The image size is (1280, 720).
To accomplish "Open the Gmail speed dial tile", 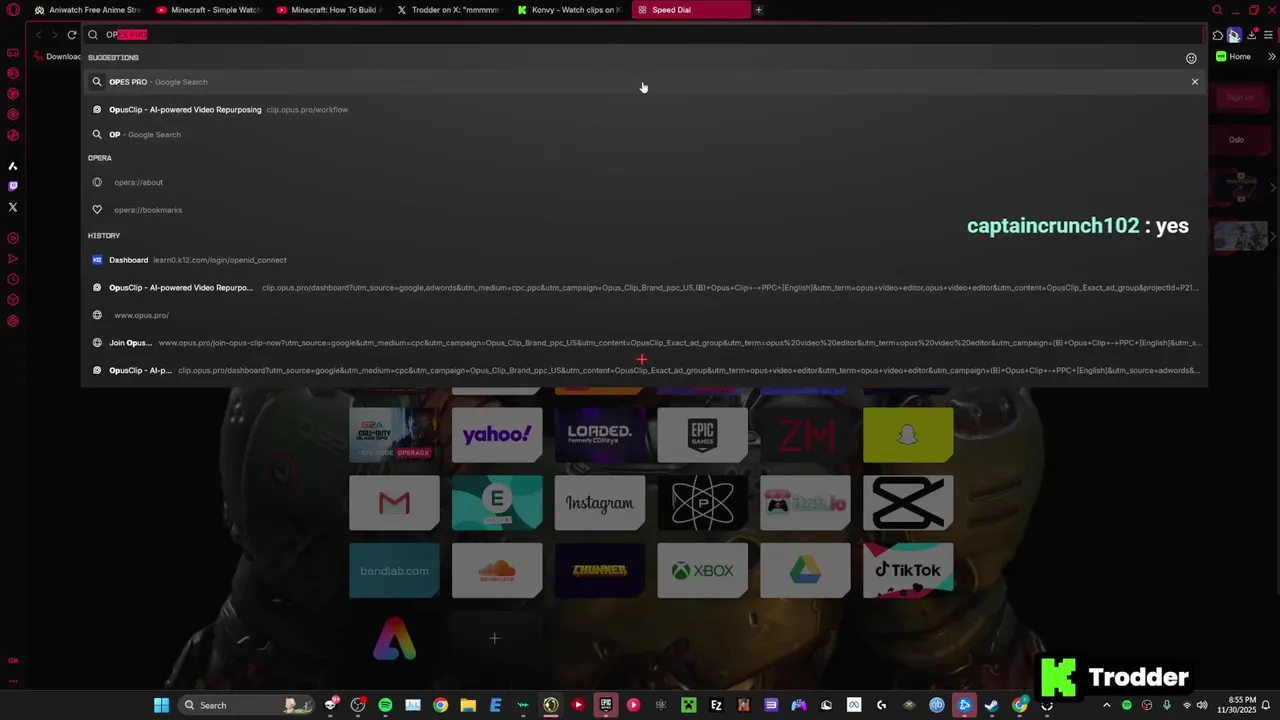I will click(394, 502).
